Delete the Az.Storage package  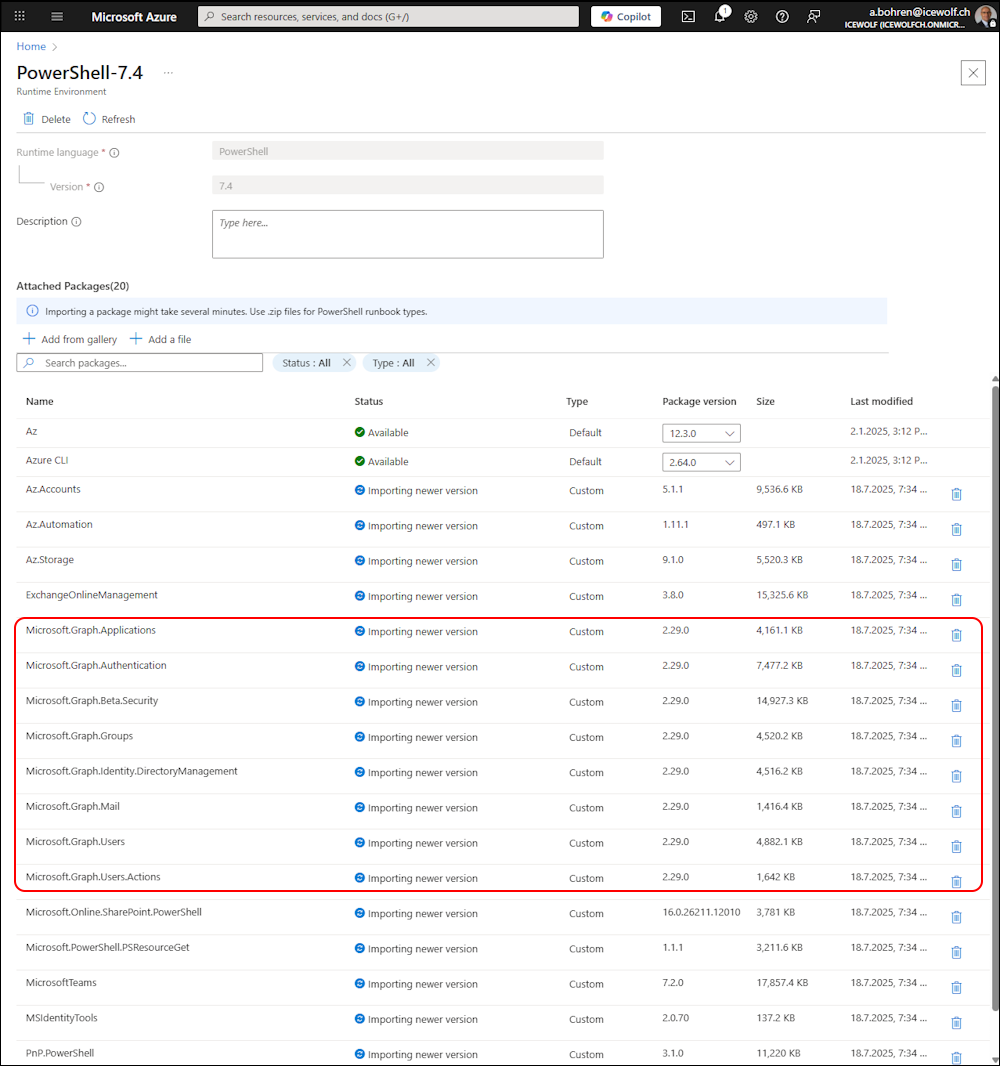956,565
